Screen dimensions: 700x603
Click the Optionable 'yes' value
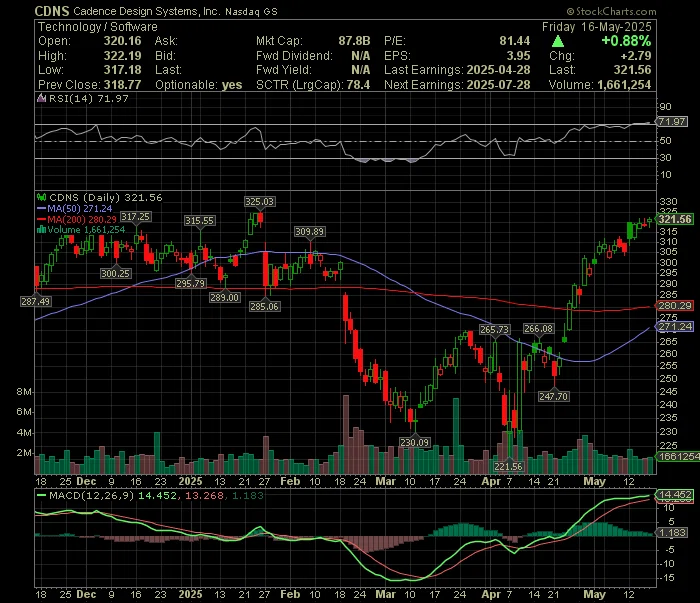(232, 85)
